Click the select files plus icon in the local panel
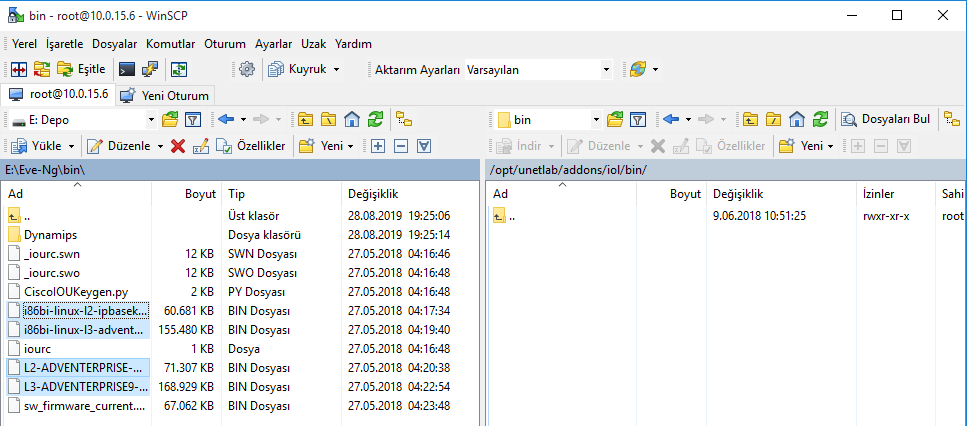Screen dimensions: 967x426 pyautogui.click(x=377, y=146)
